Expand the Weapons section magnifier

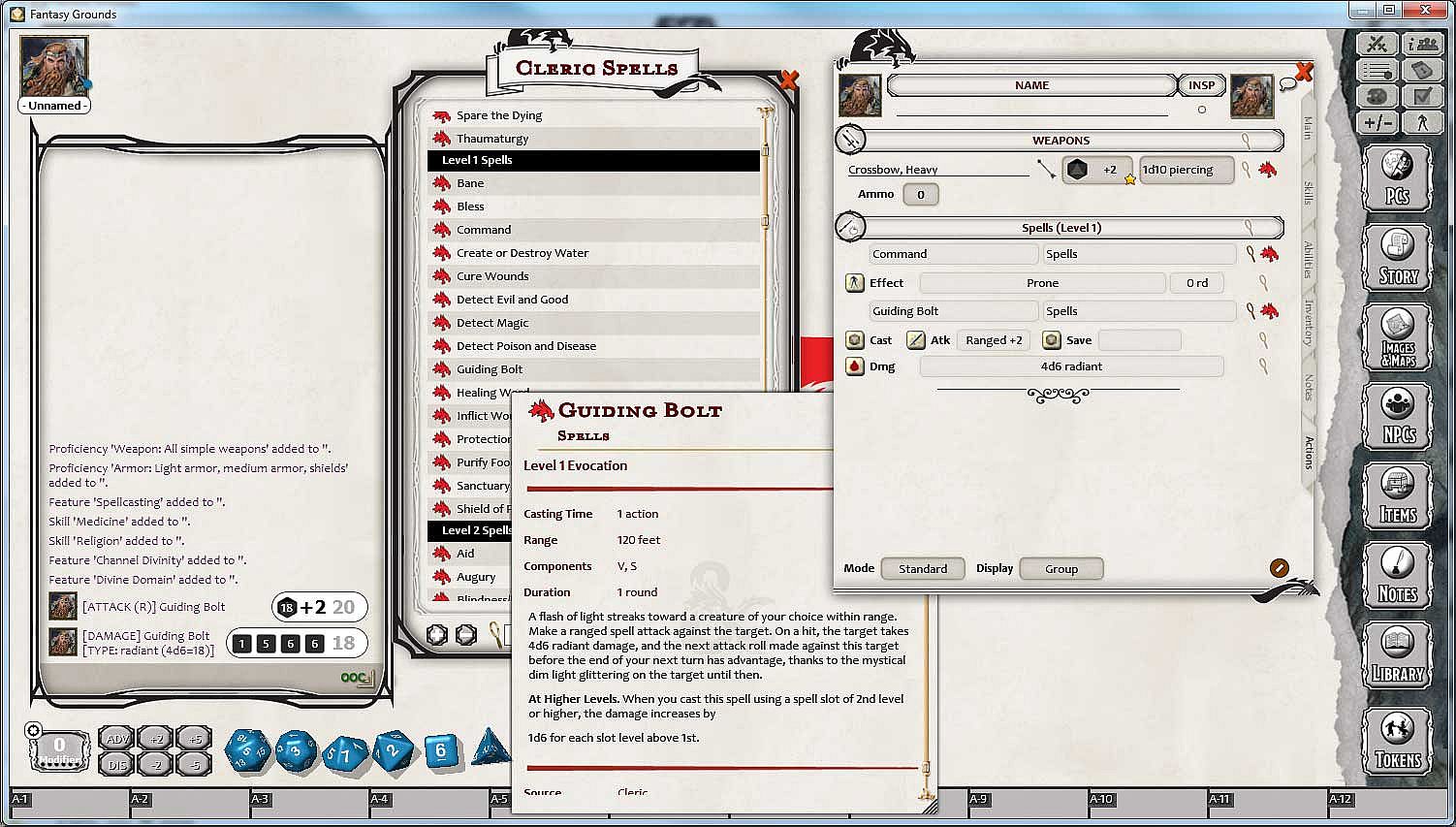pos(1247,141)
